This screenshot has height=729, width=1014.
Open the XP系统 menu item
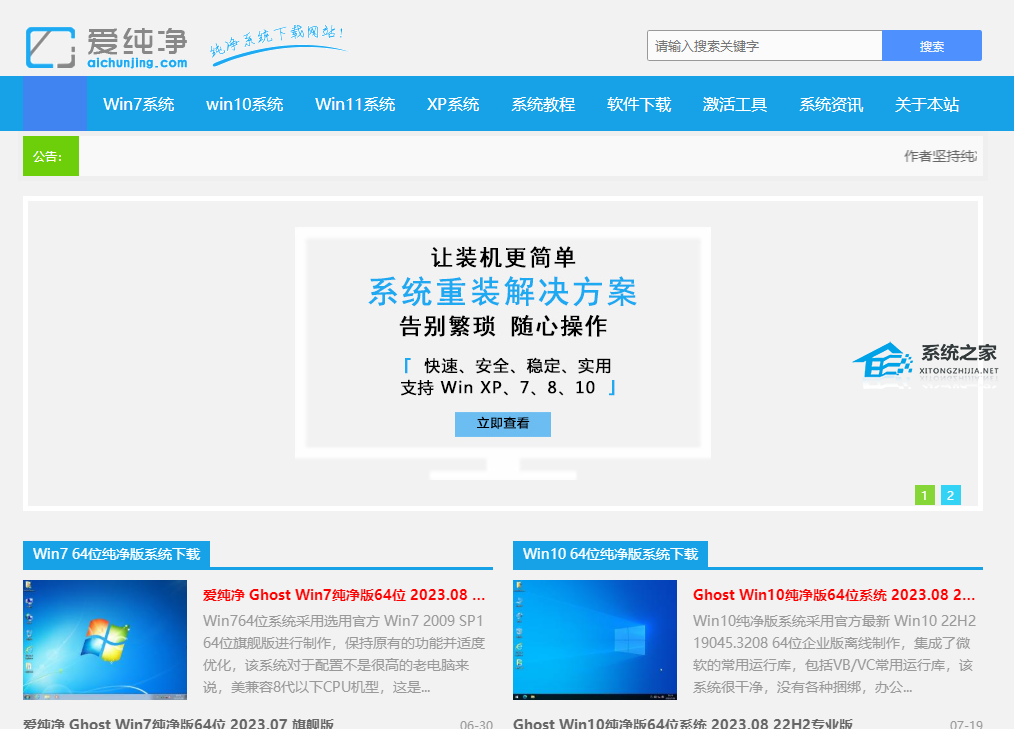[x=453, y=104]
